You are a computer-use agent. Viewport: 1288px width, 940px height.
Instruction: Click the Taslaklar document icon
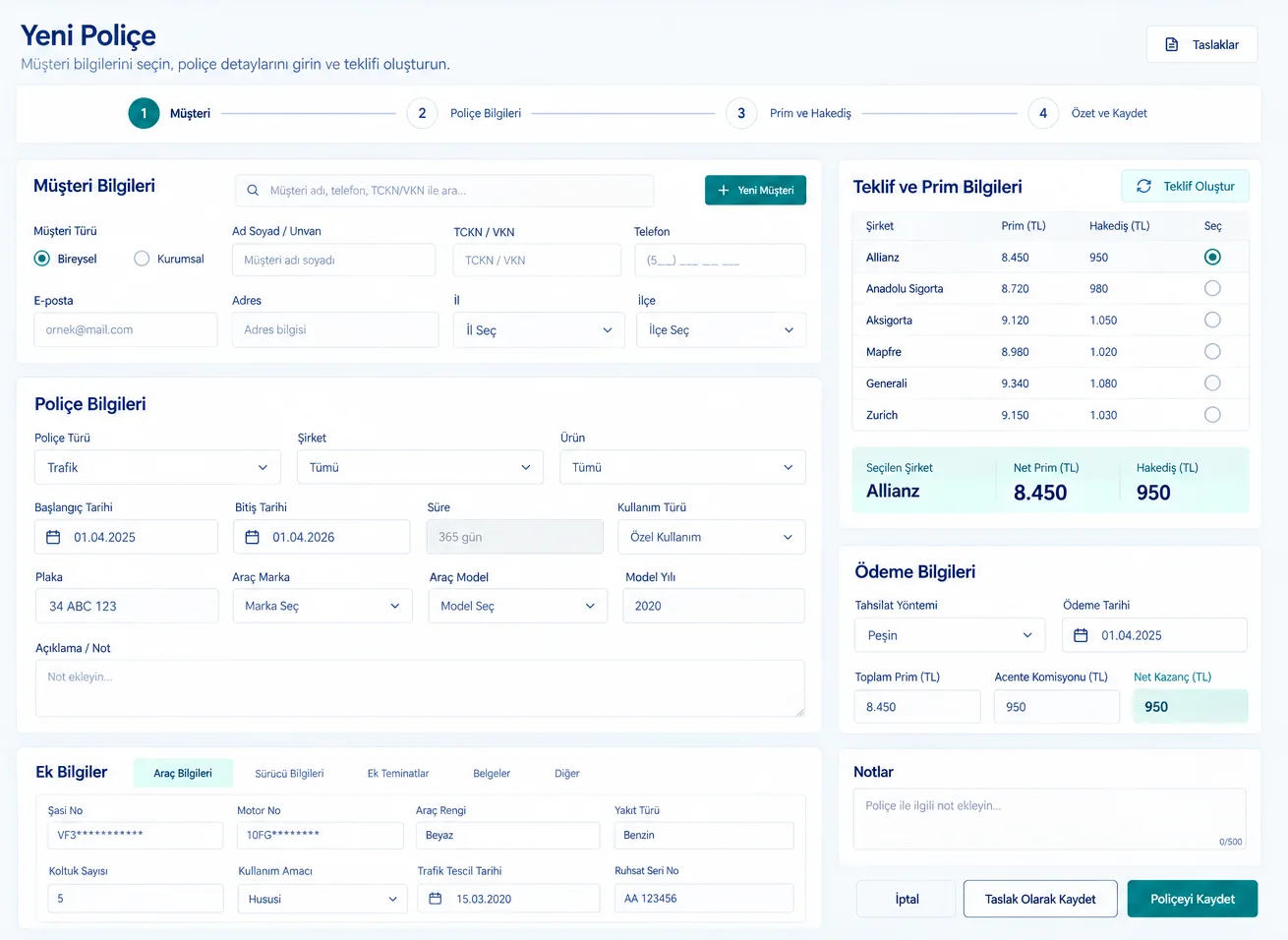[1172, 45]
